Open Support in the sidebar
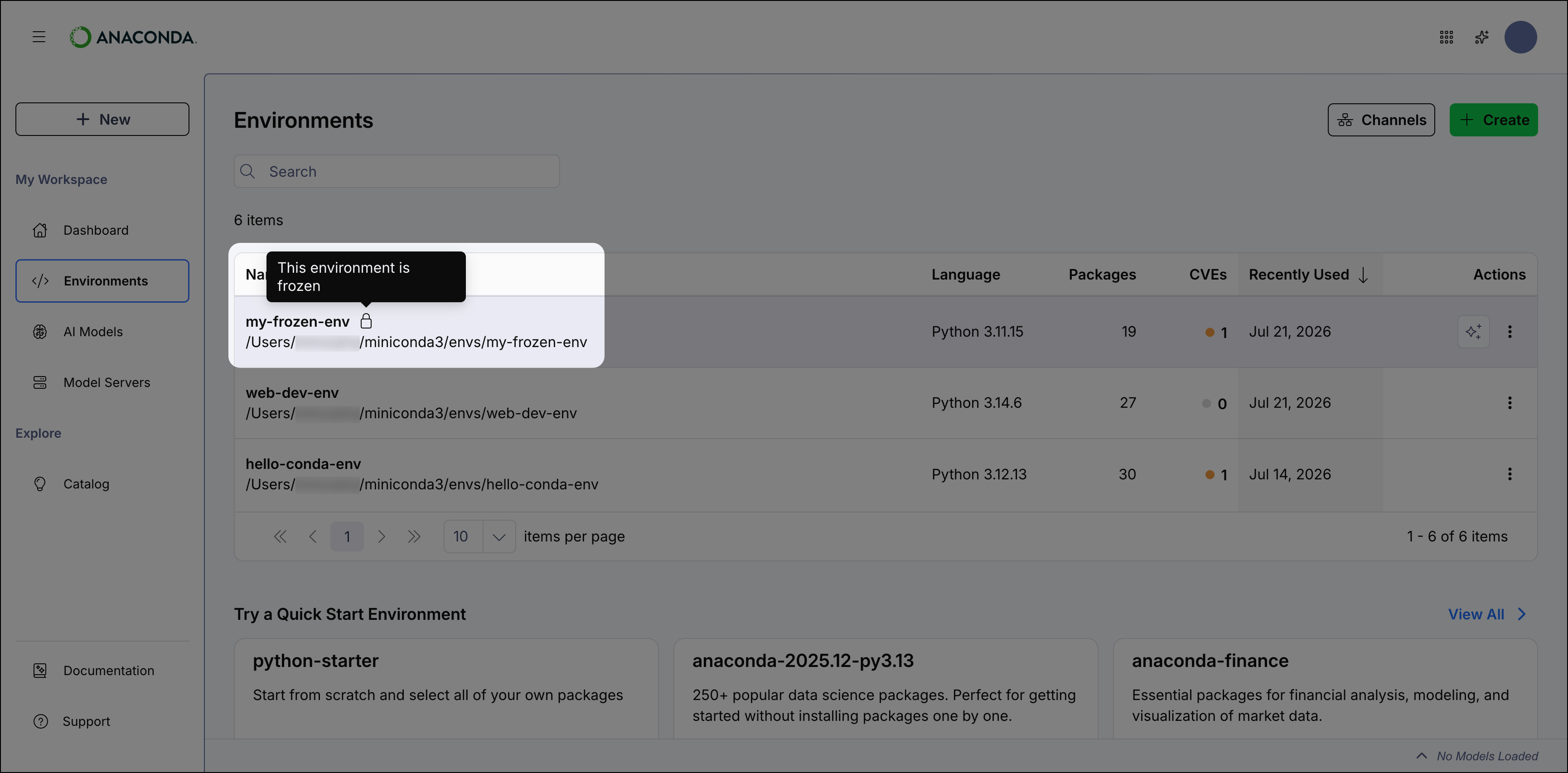The height and width of the screenshot is (773, 1568). [102, 721]
